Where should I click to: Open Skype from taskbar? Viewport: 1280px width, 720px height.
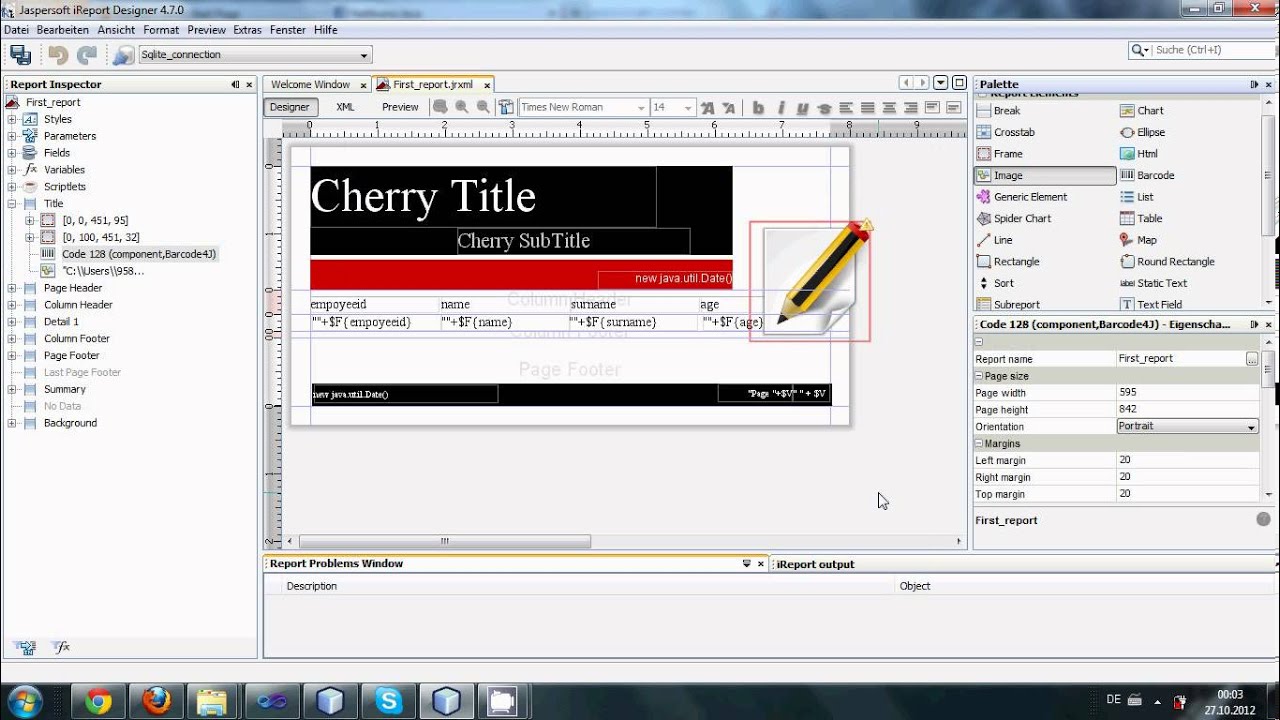[388, 702]
